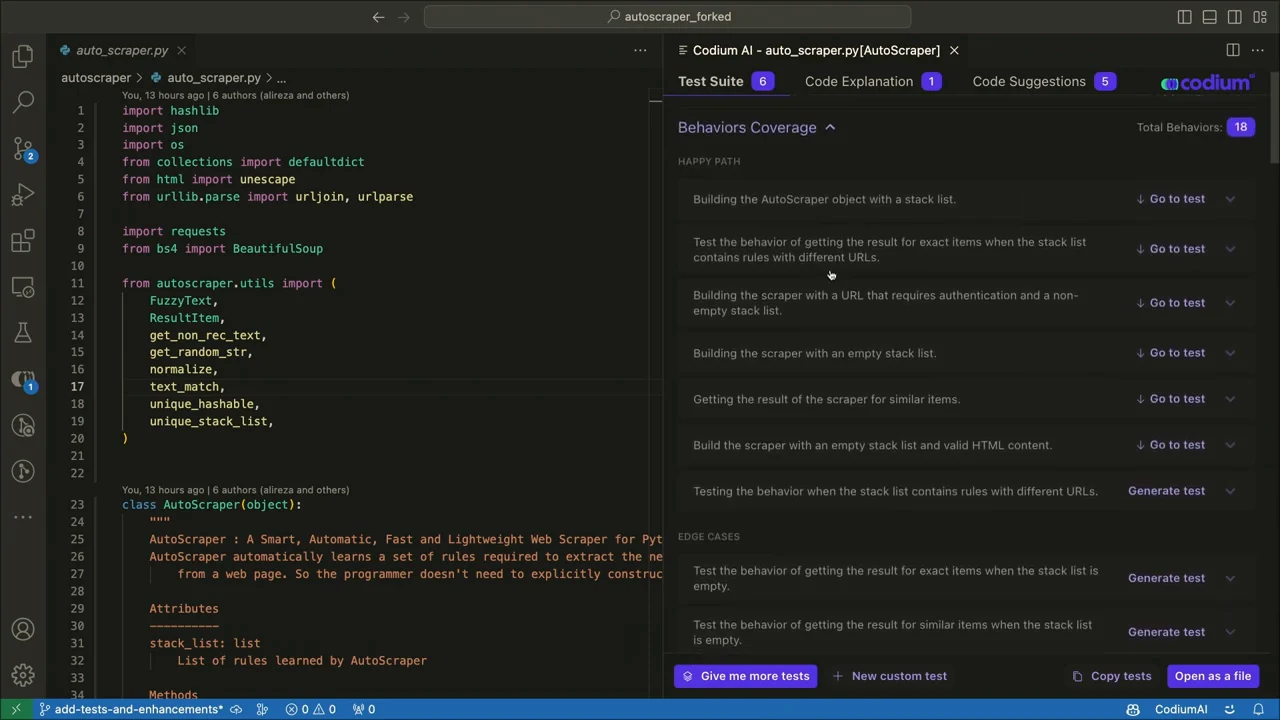This screenshot has height=720, width=1280.
Task: Toggle primary side bar layout icon
Action: click(x=1184, y=17)
